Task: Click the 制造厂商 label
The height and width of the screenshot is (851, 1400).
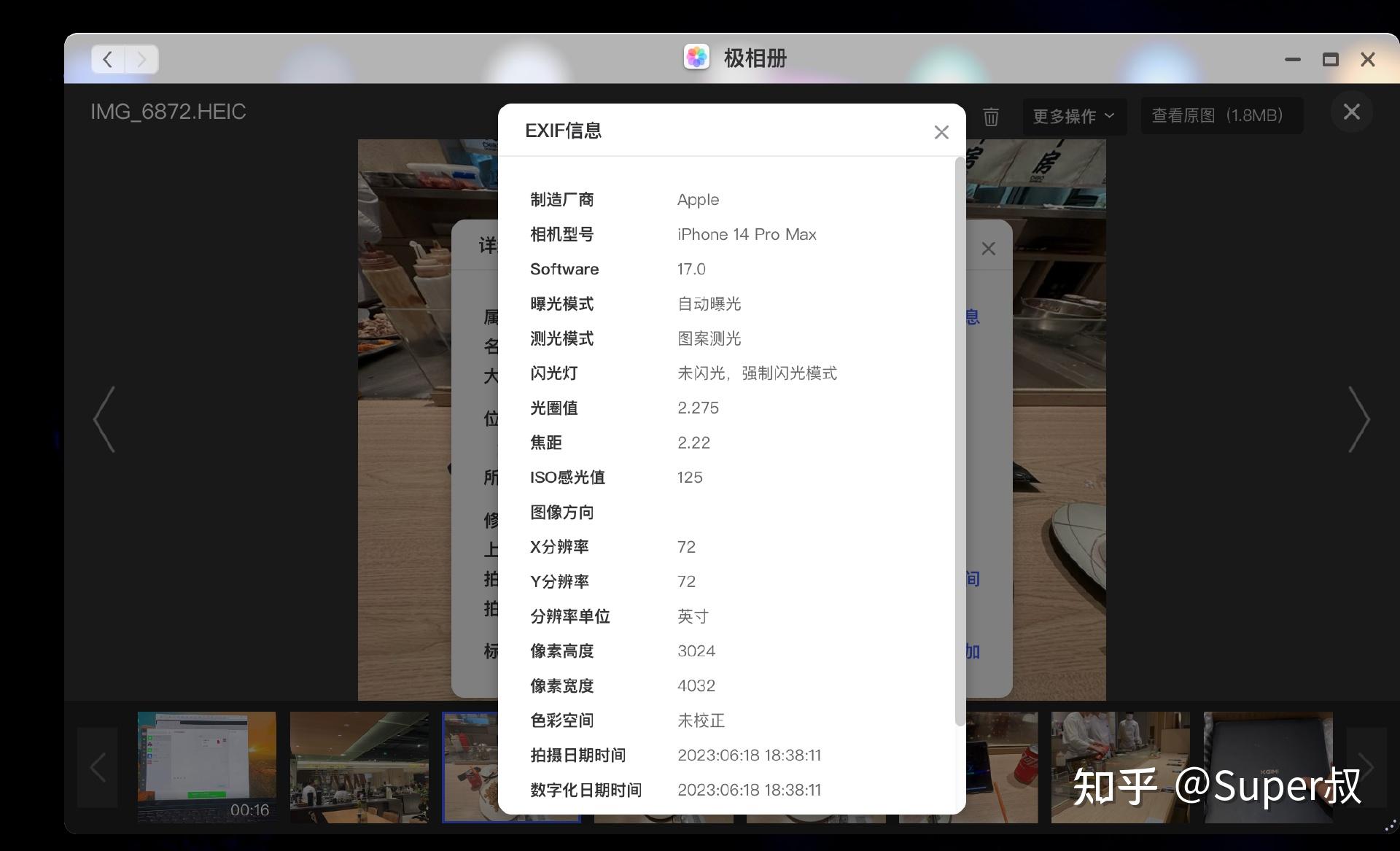Action: 561,200
